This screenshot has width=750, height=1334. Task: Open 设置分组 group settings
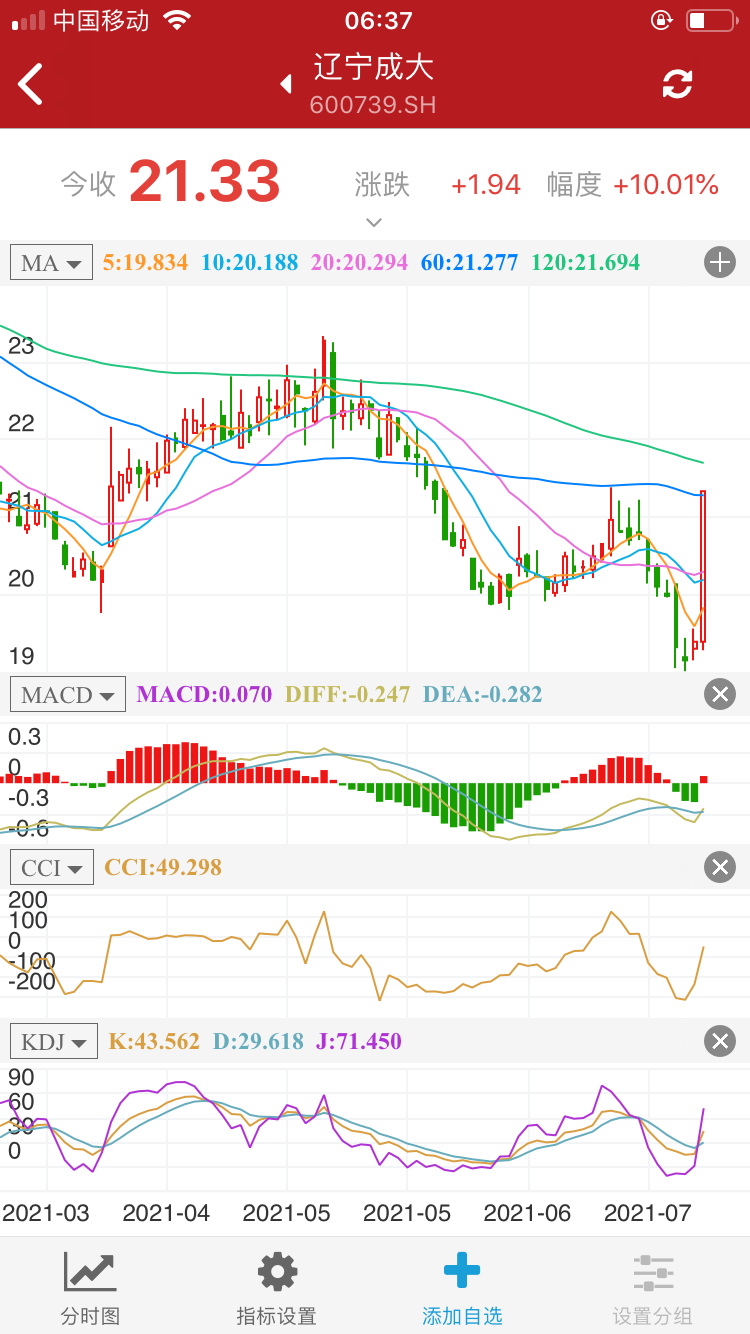[653, 1288]
